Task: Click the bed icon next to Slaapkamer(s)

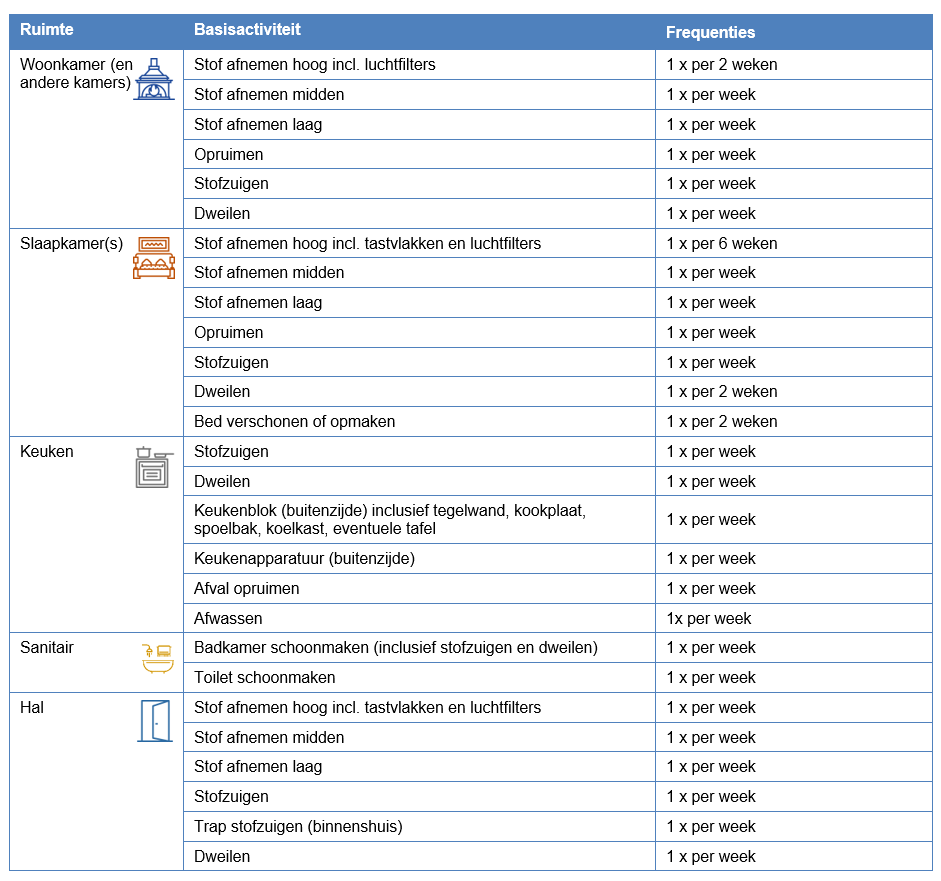Action: (x=153, y=258)
